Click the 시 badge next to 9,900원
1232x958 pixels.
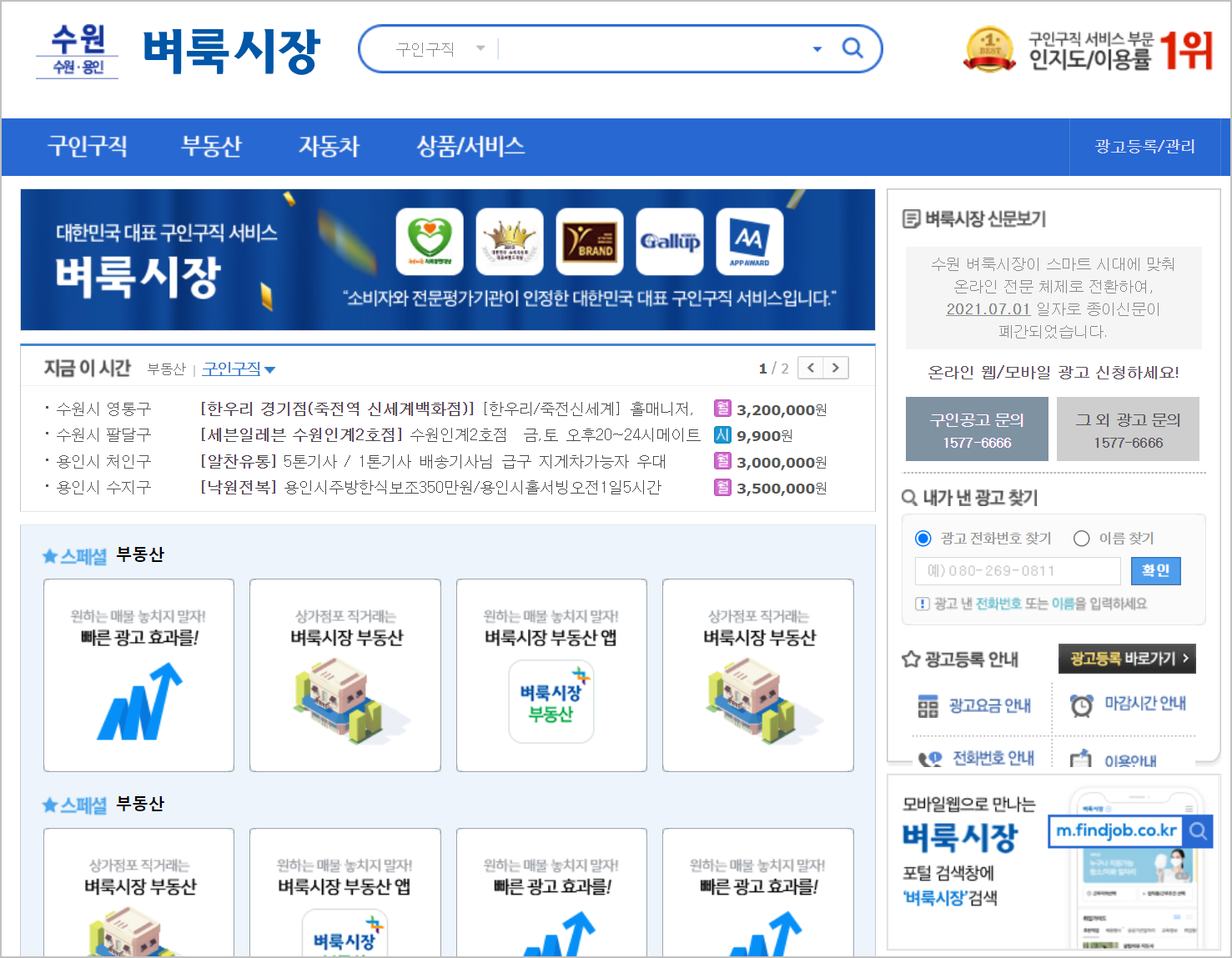(722, 434)
